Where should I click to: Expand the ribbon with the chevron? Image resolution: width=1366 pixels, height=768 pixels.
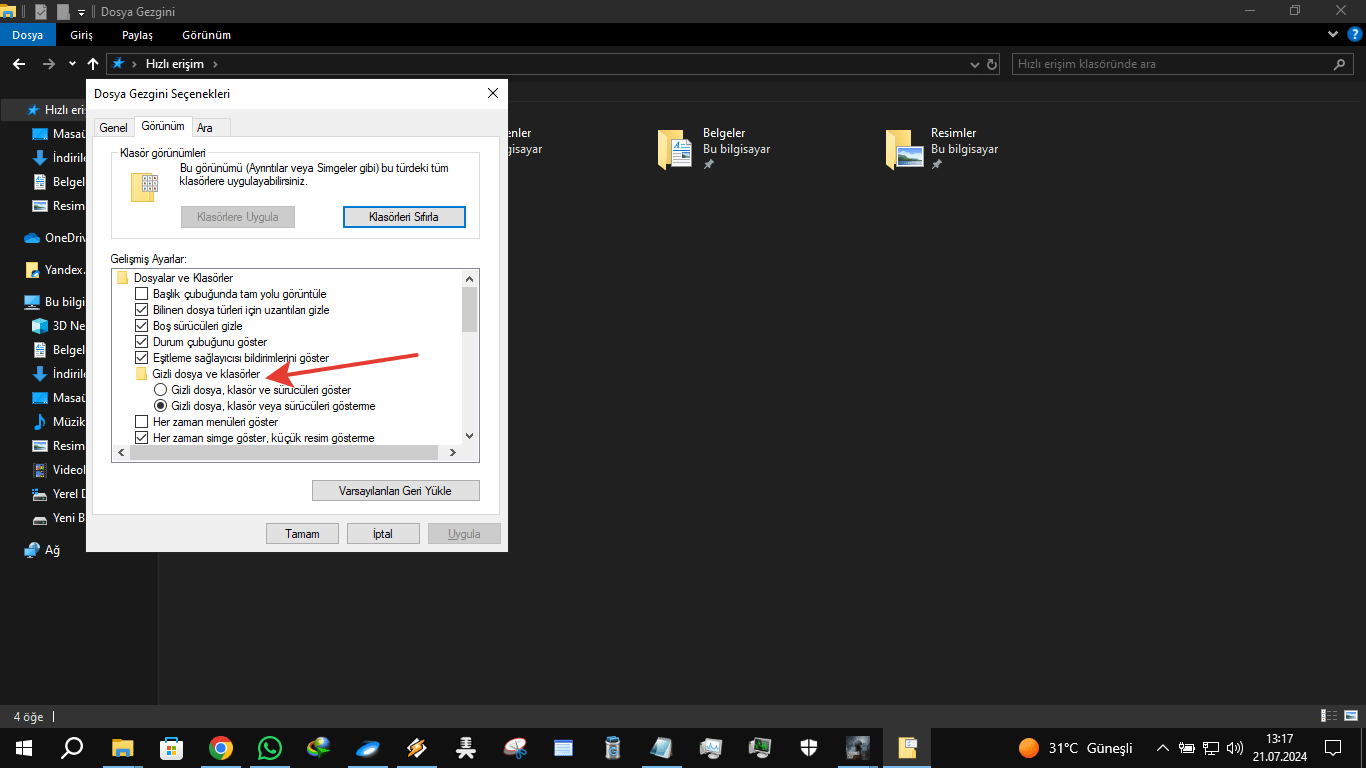[1333, 35]
